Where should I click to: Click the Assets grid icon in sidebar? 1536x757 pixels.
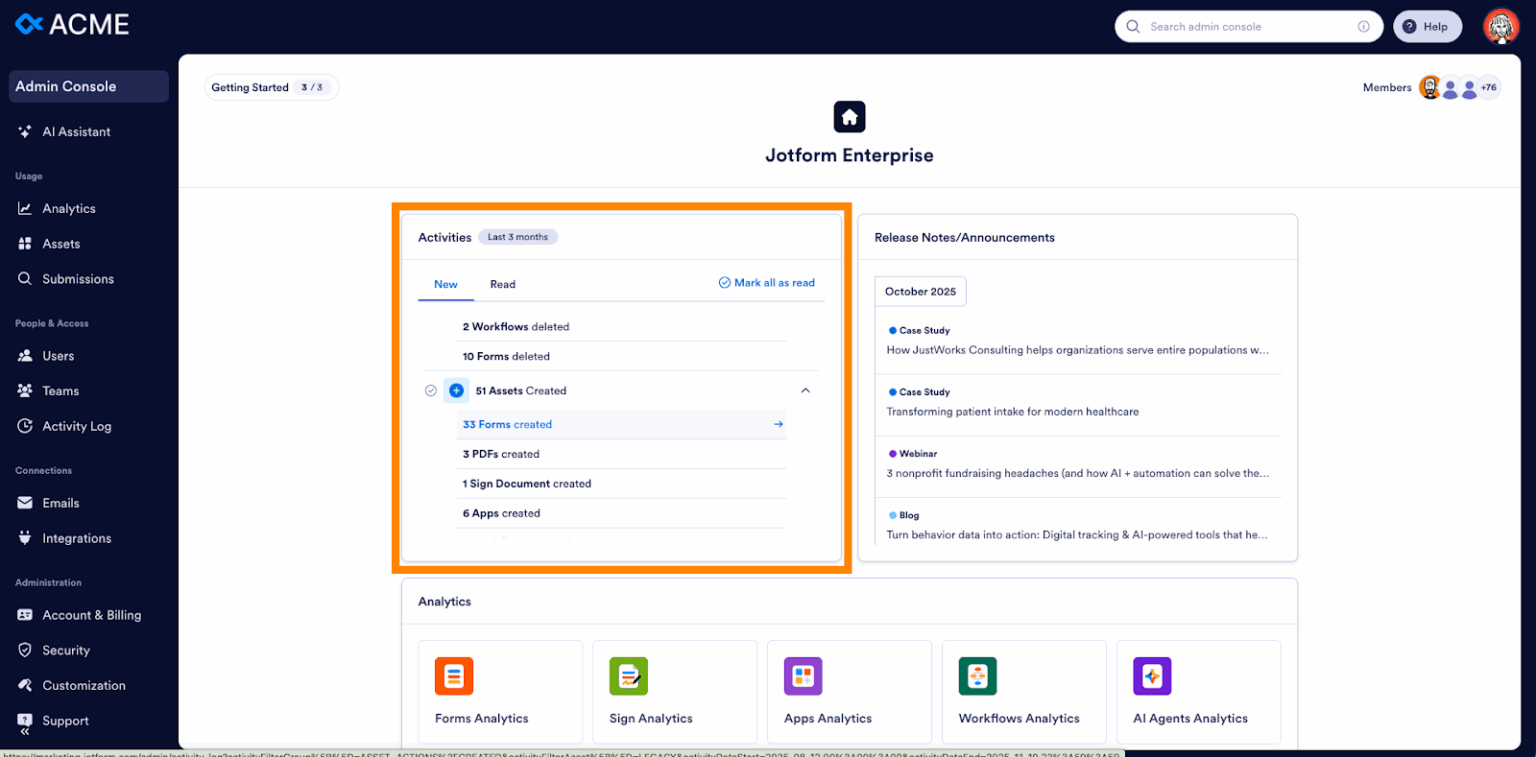25,244
